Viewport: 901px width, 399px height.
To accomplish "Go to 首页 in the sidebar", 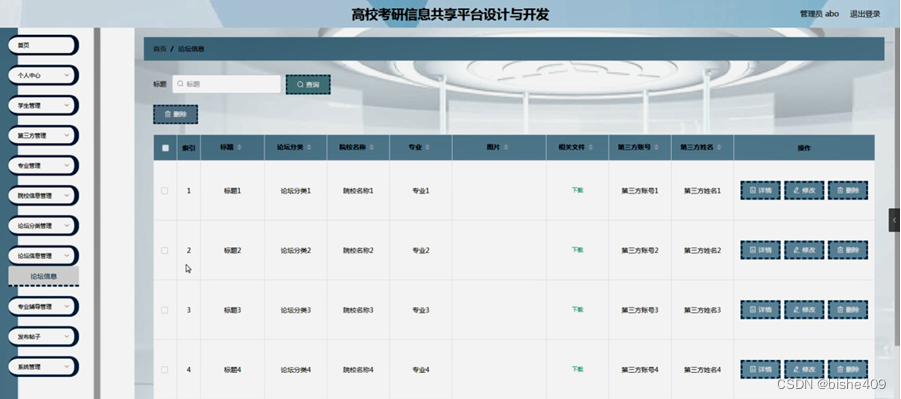I will click(43, 45).
